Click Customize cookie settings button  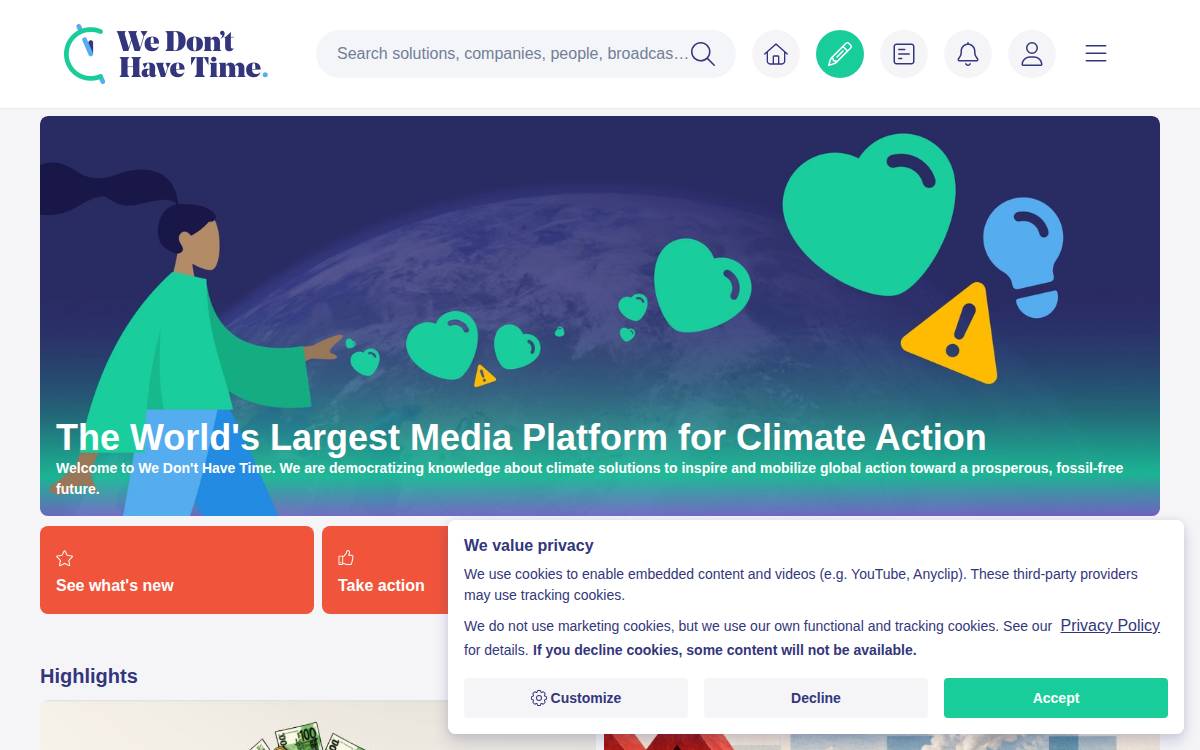(576, 698)
